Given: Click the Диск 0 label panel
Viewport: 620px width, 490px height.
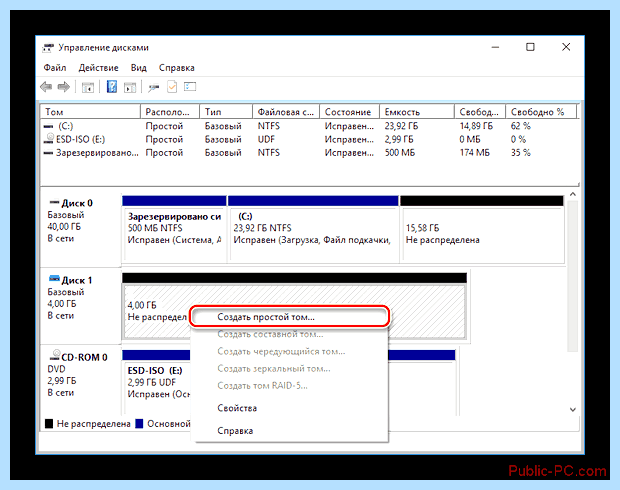Looking at the screenshot, I should [81, 229].
